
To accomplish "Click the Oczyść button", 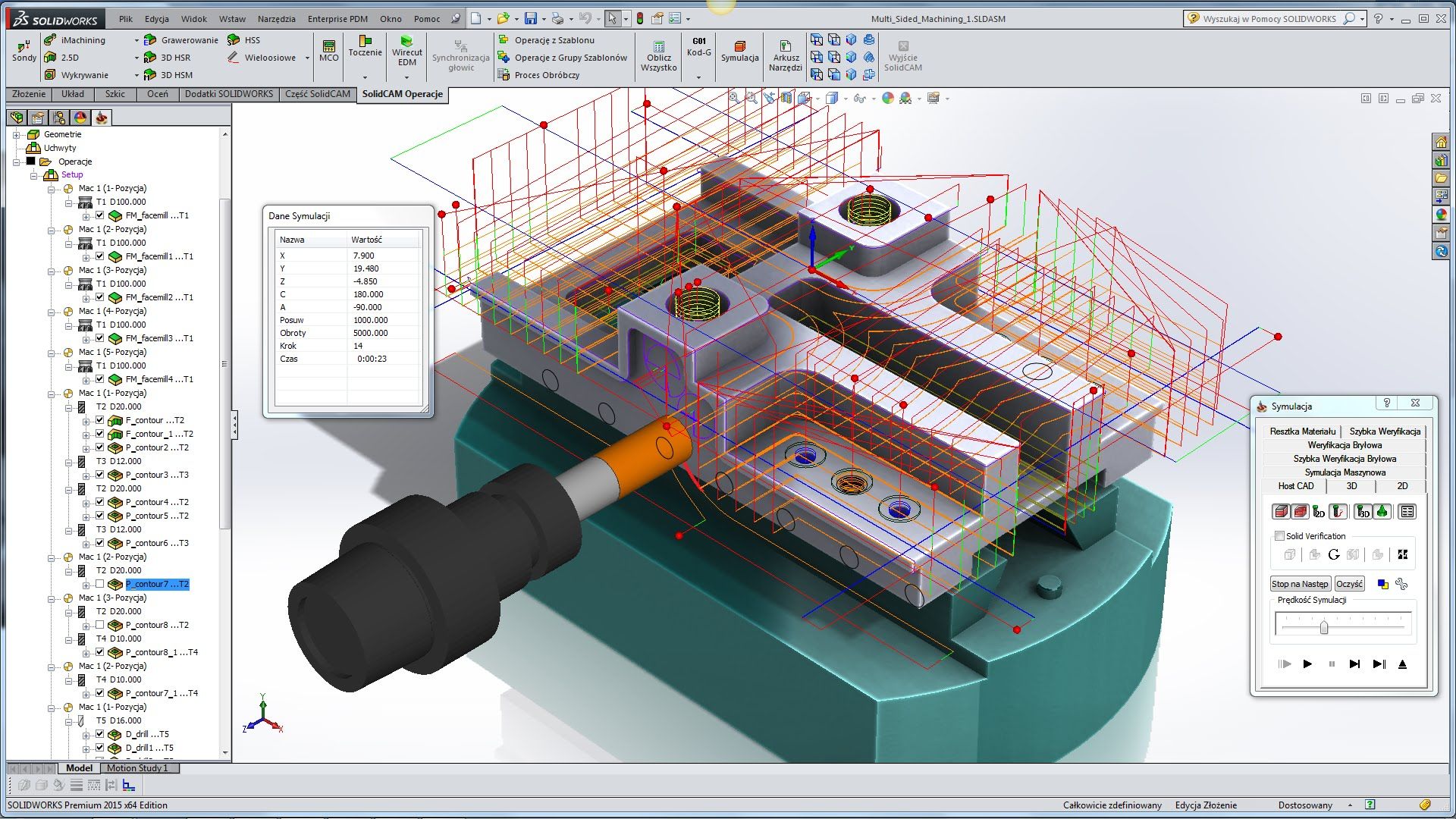I will click(1349, 584).
